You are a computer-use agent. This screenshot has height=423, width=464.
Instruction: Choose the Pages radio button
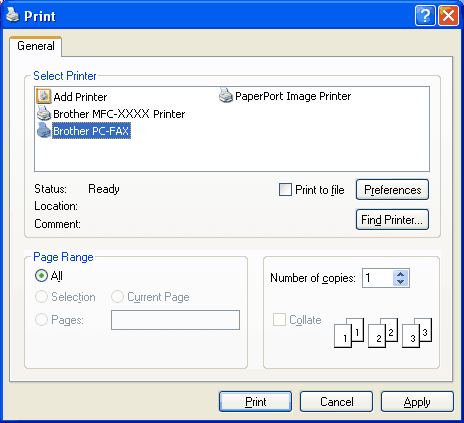tap(41, 319)
